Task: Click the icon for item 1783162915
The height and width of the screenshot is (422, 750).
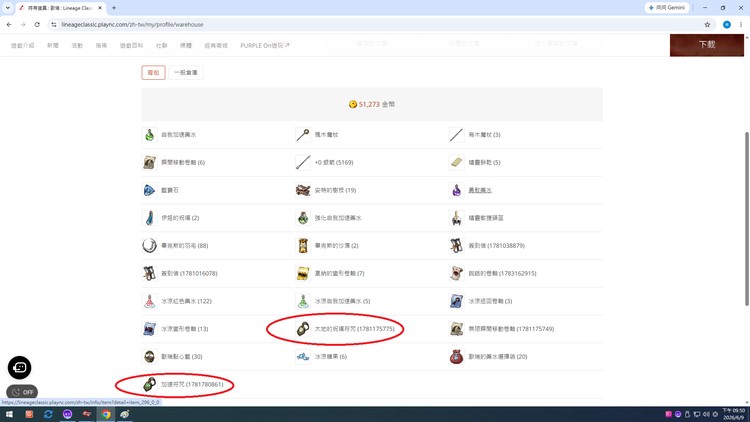Action: coord(456,274)
